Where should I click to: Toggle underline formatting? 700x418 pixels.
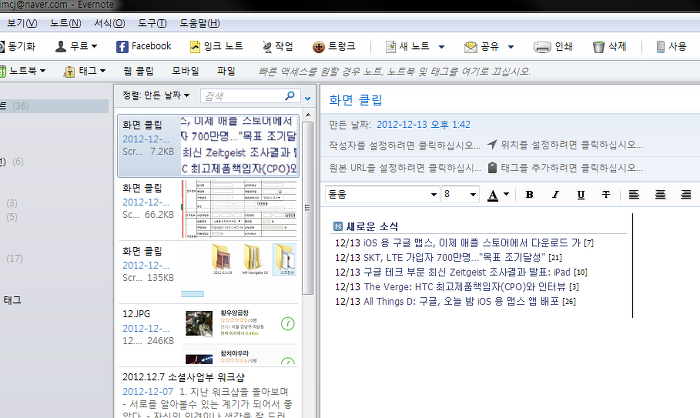click(580, 195)
